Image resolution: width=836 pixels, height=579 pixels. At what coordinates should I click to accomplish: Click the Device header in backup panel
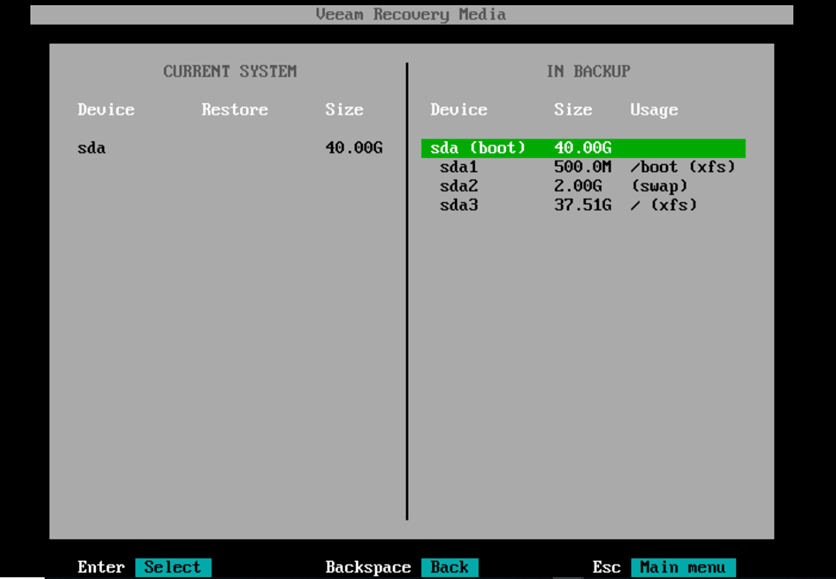coord(459,110)
